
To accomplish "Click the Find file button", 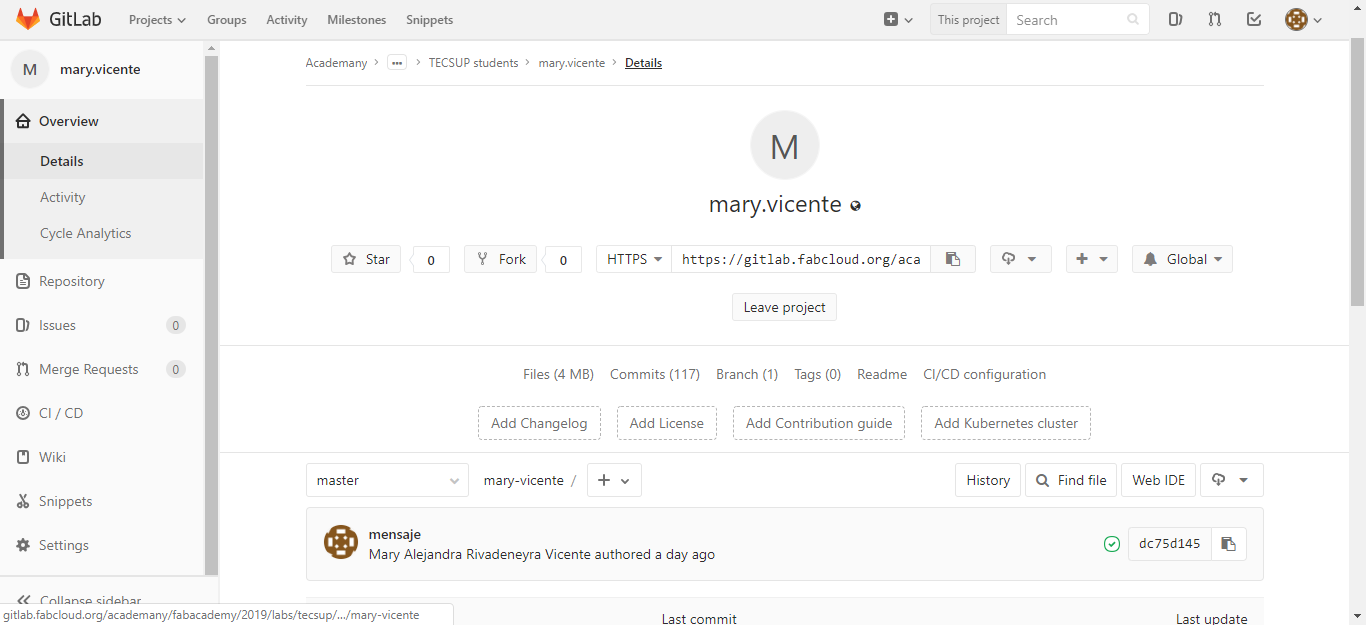I will tap(1071, 480).
